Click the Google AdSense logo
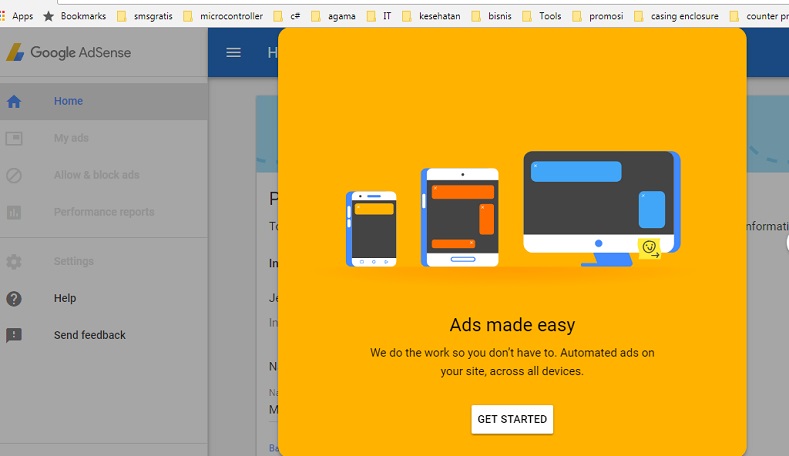 [68, 52]
